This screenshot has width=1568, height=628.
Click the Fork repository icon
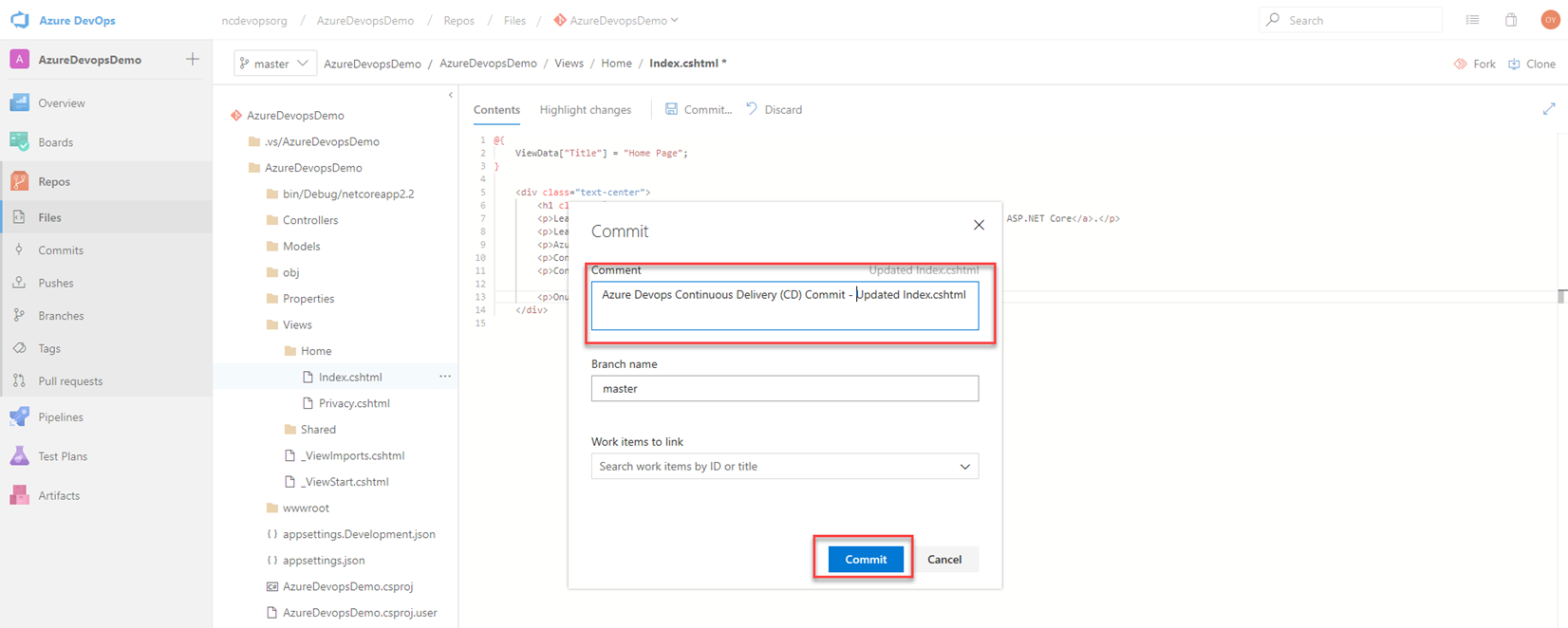click(x=1460, y=64)
